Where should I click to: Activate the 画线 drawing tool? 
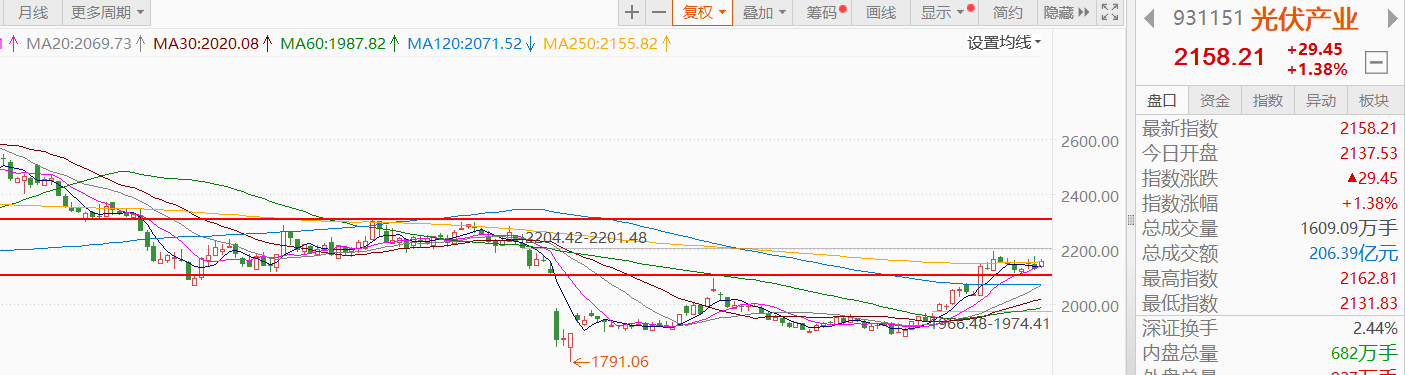coord(882,13)
